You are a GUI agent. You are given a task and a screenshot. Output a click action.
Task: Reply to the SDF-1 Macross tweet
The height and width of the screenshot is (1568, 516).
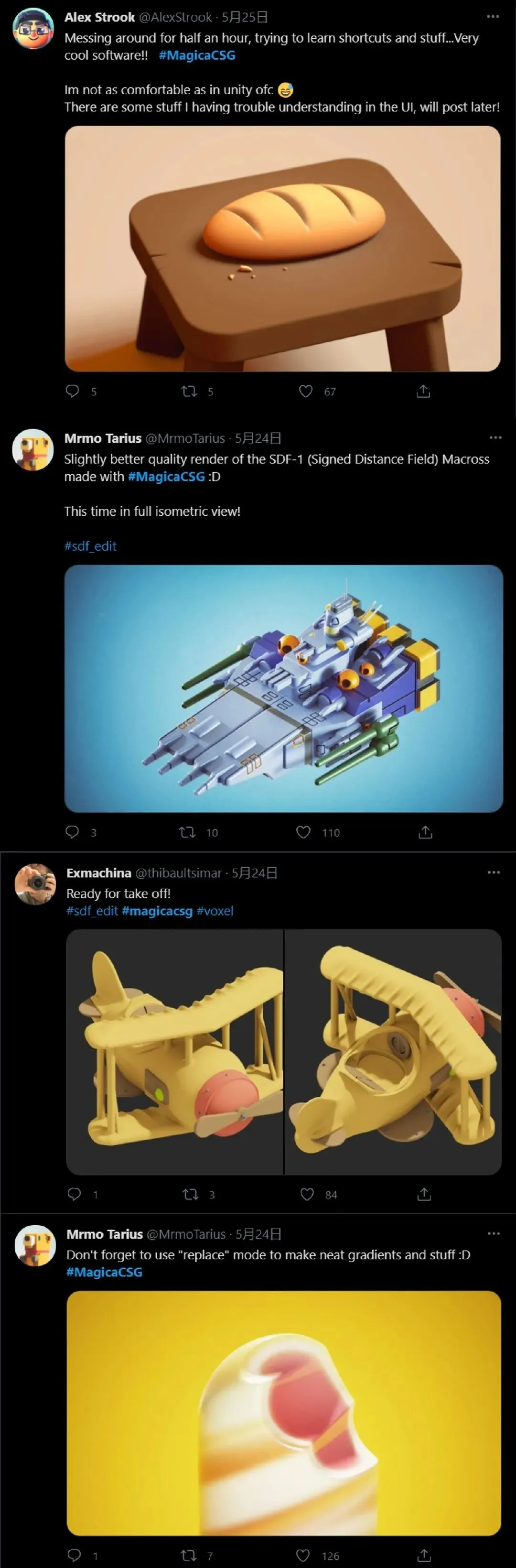[73, 832]
